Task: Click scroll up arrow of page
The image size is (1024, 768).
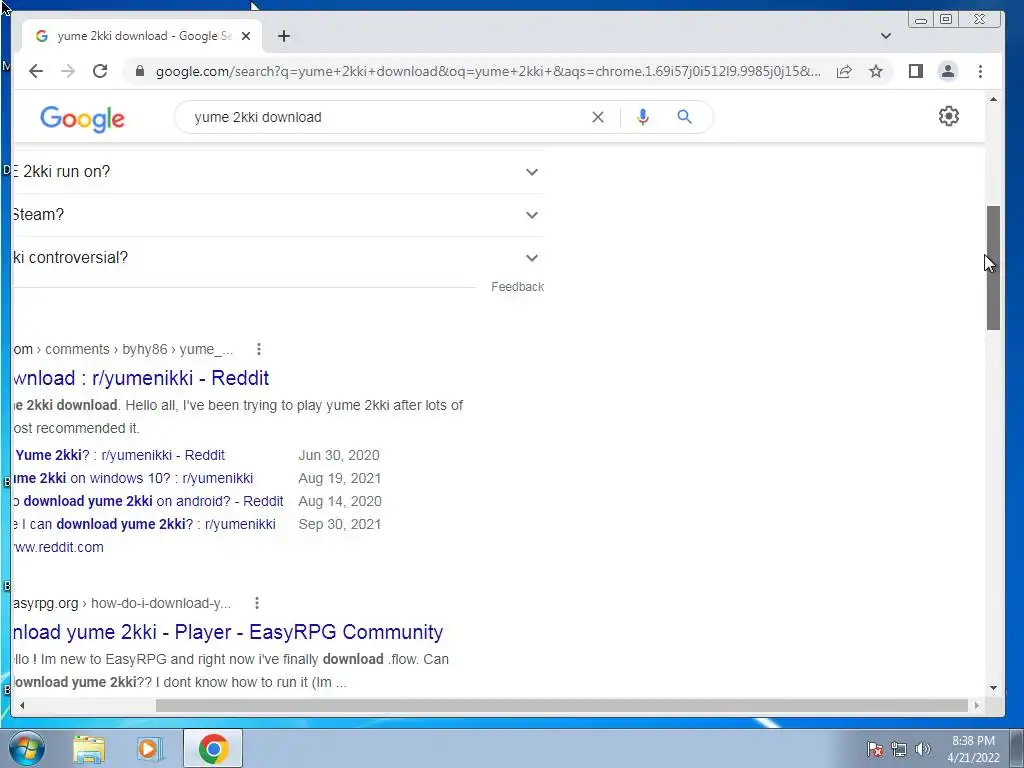Action: tap(993, 100)
